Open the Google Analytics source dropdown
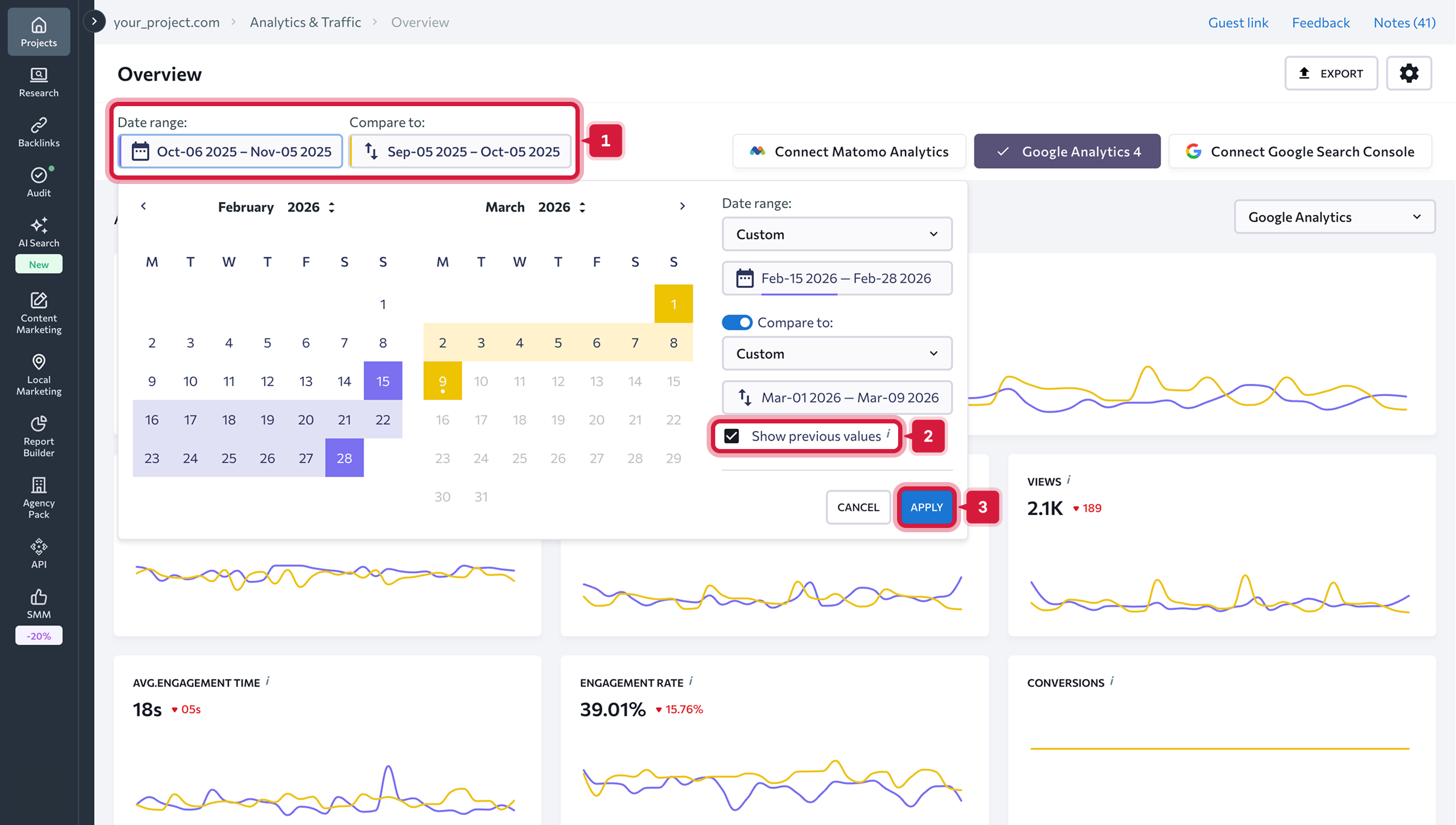 click(1334, 217)
